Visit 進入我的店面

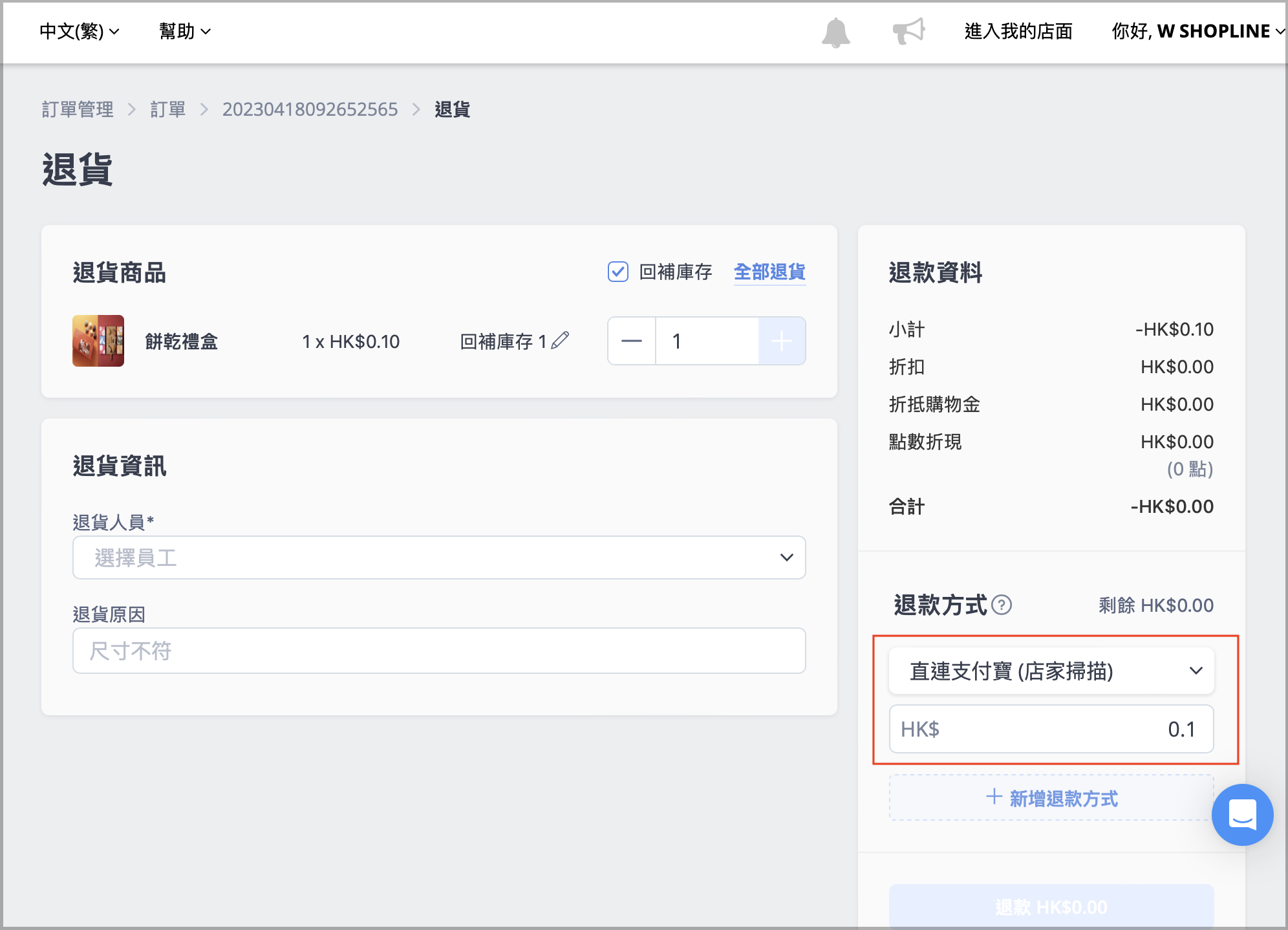pyautogui.click(x=1018, y=31)
